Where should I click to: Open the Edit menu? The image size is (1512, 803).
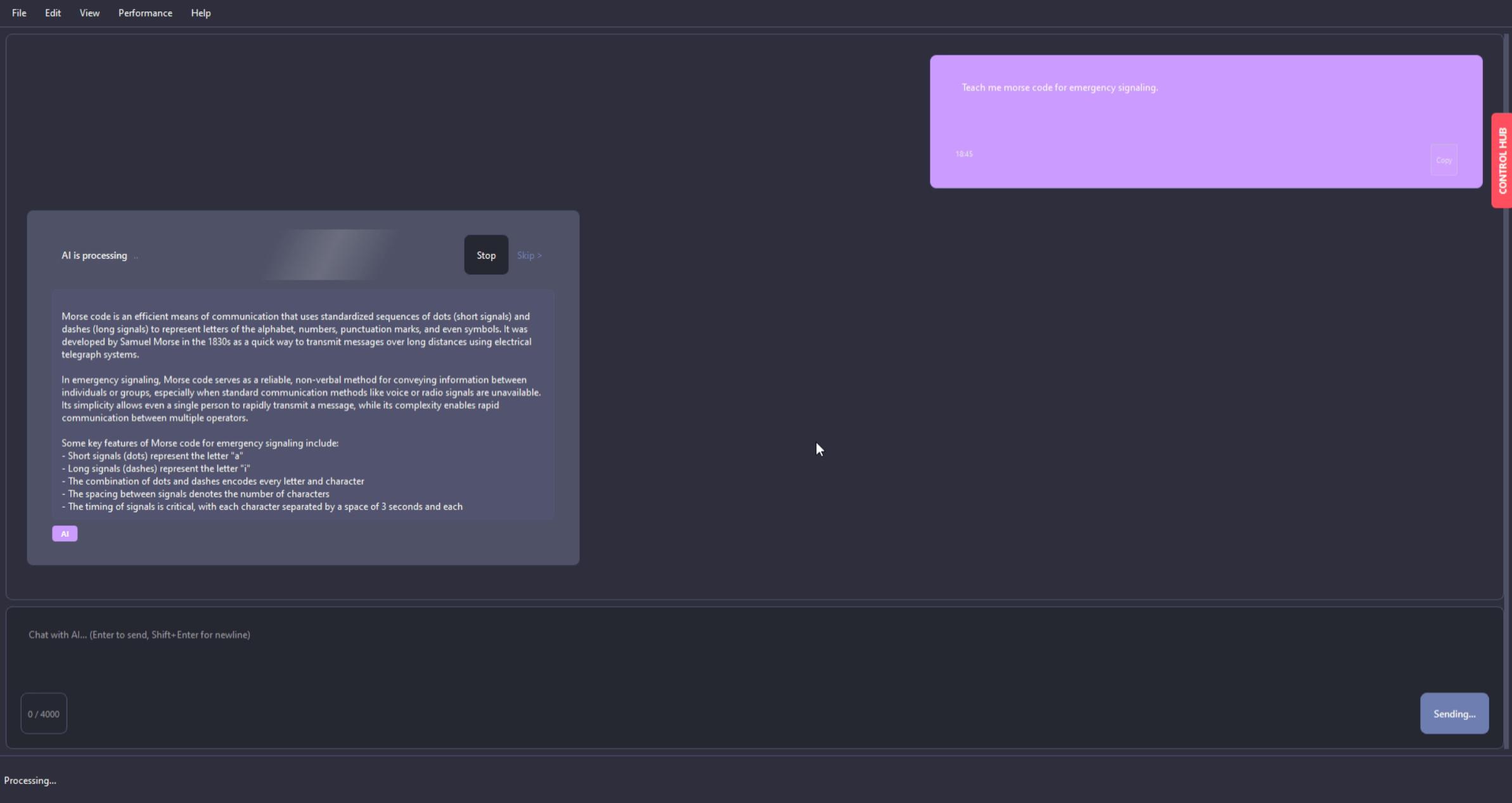pos(53,13)
